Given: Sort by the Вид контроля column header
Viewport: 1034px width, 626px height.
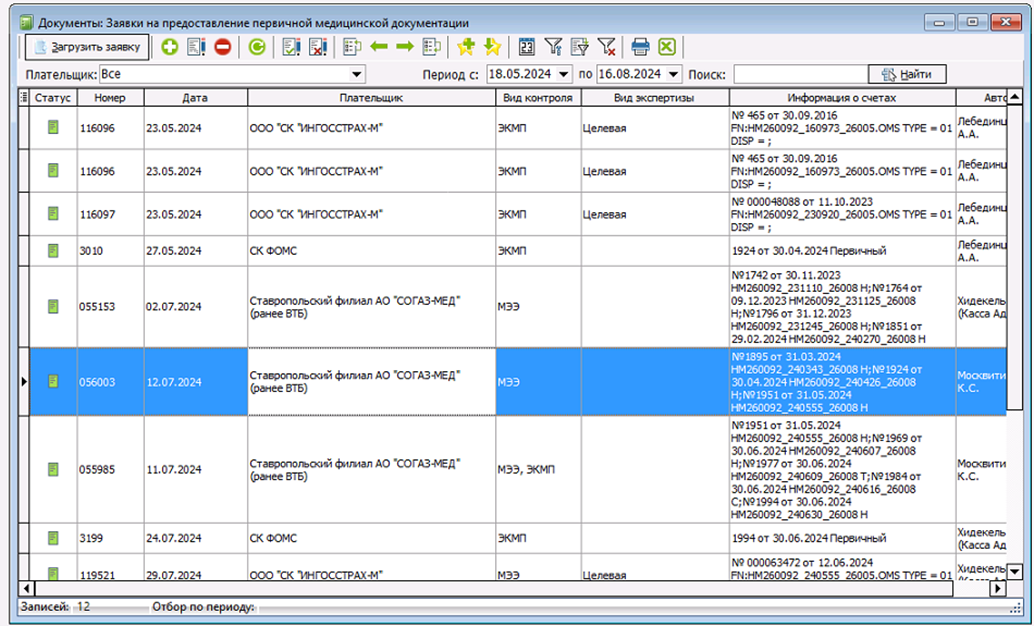Looking at the screenshot, I should pyautogui.click(x=538, y=98).
